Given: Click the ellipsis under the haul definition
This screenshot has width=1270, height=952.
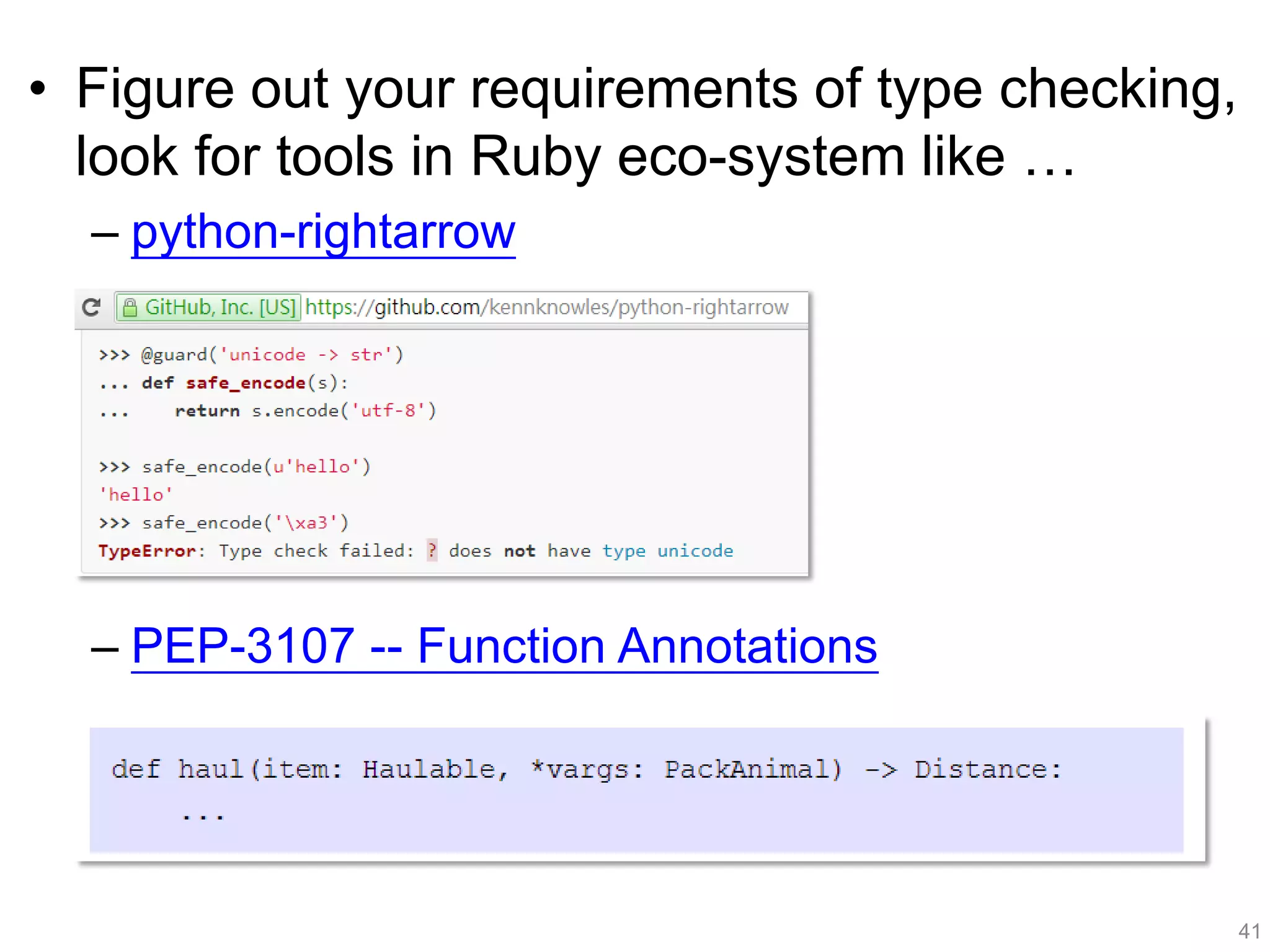Looking at the screenshot, I should 202,817.
